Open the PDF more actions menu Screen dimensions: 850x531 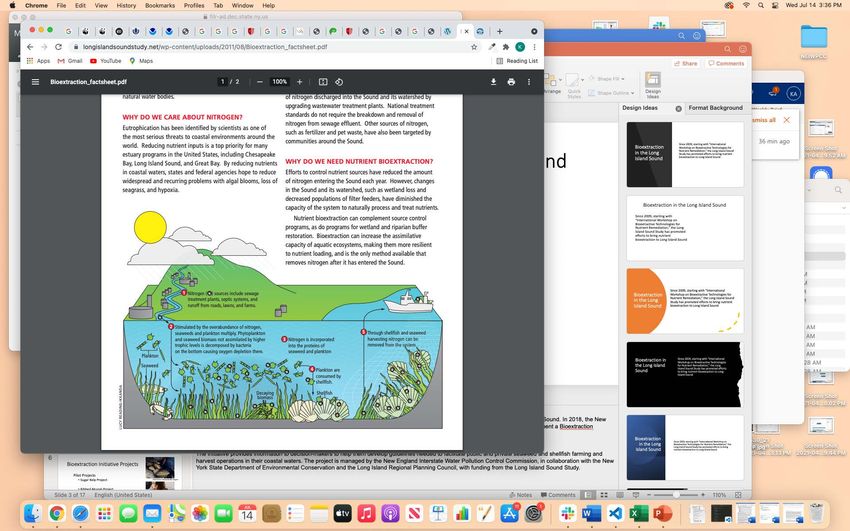click(530, 82)
